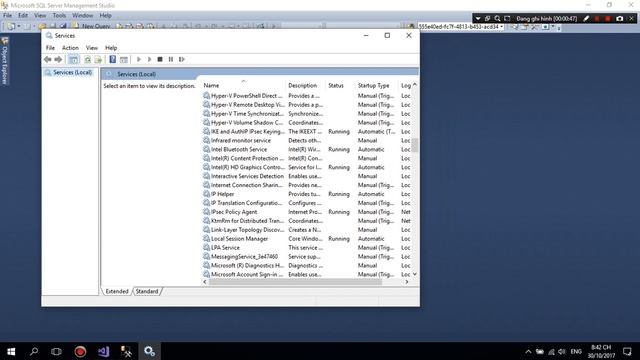Click the scroll-down arrow of services list
Screen dimensions: 640x360
click(415, 274)
